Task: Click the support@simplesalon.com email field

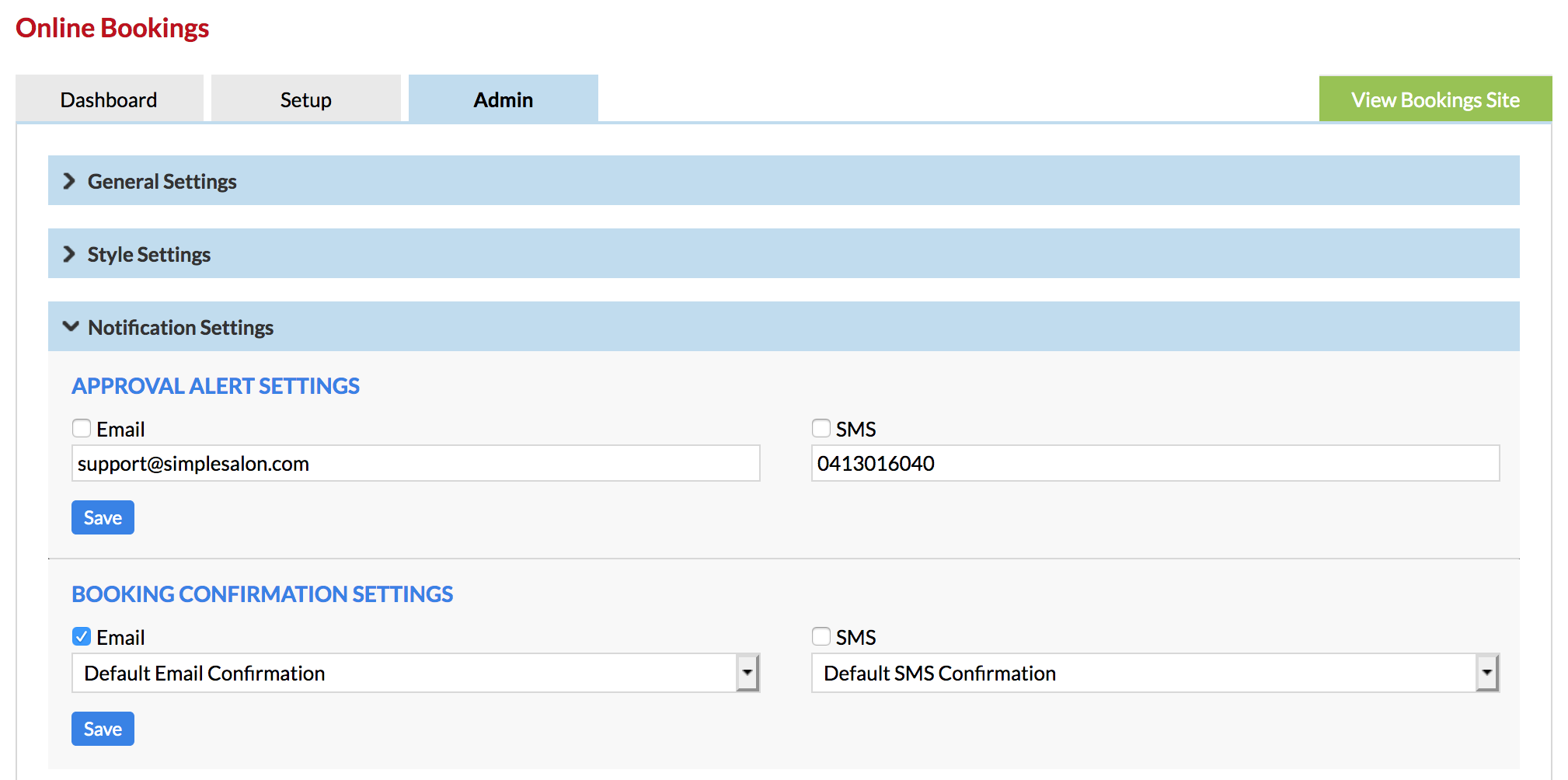Action: click(x=416, y=463)
